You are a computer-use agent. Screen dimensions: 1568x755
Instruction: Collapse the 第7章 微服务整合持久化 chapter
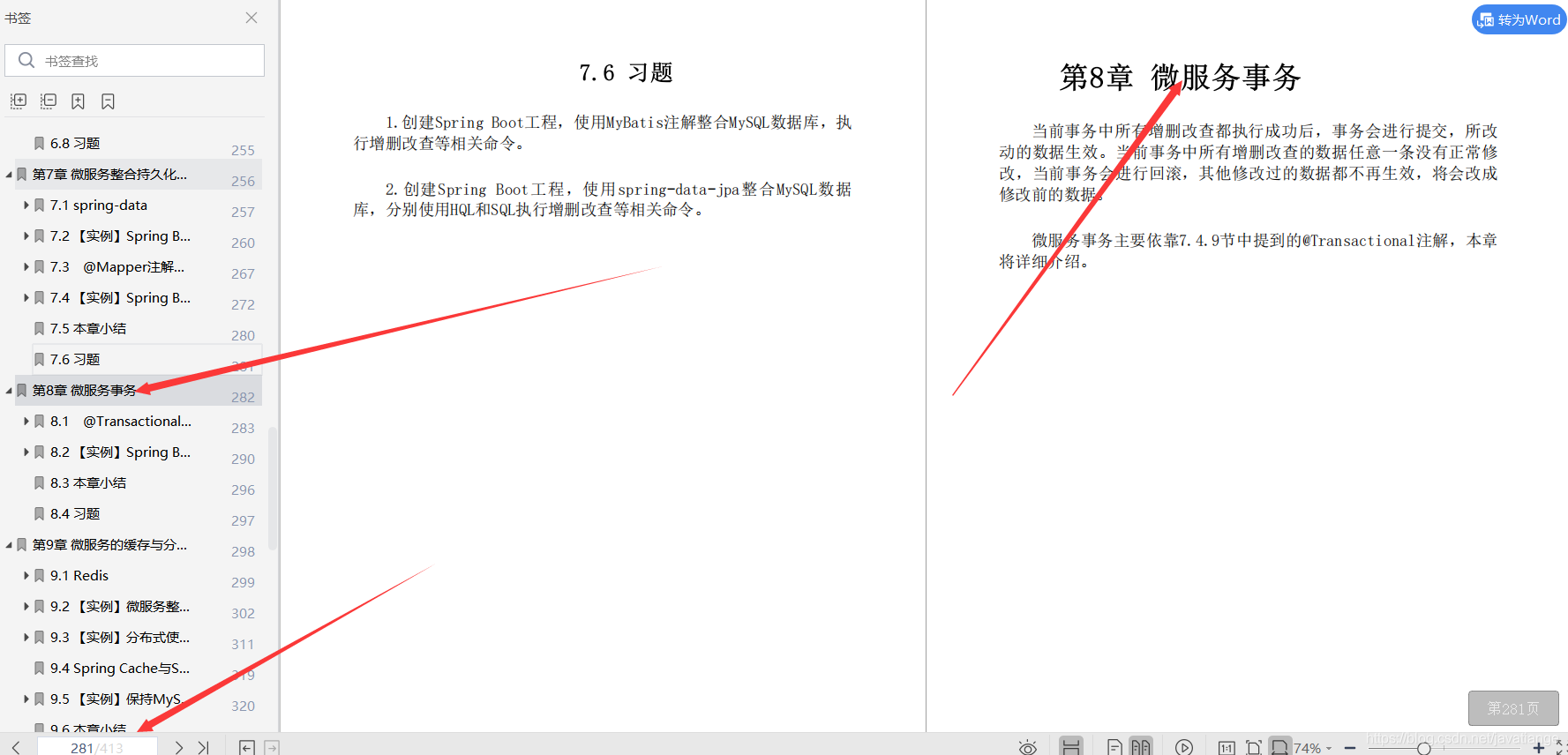point(9,175)
